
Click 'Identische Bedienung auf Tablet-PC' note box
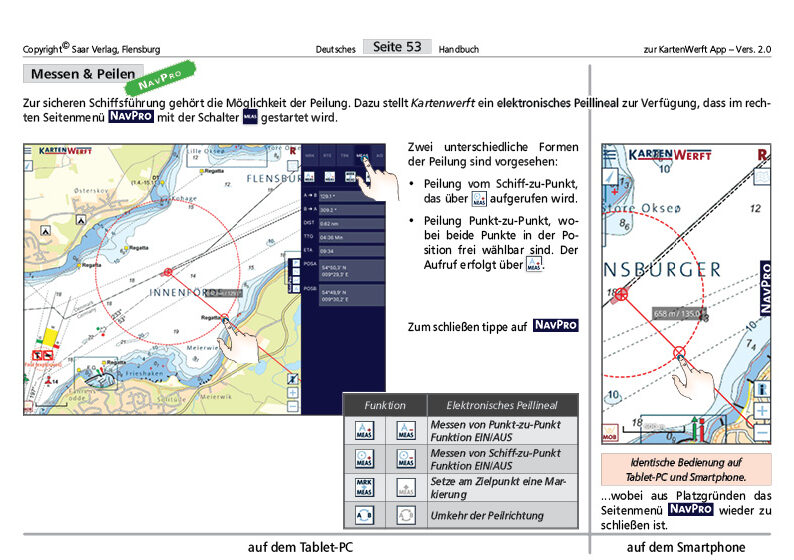point(686,469)
